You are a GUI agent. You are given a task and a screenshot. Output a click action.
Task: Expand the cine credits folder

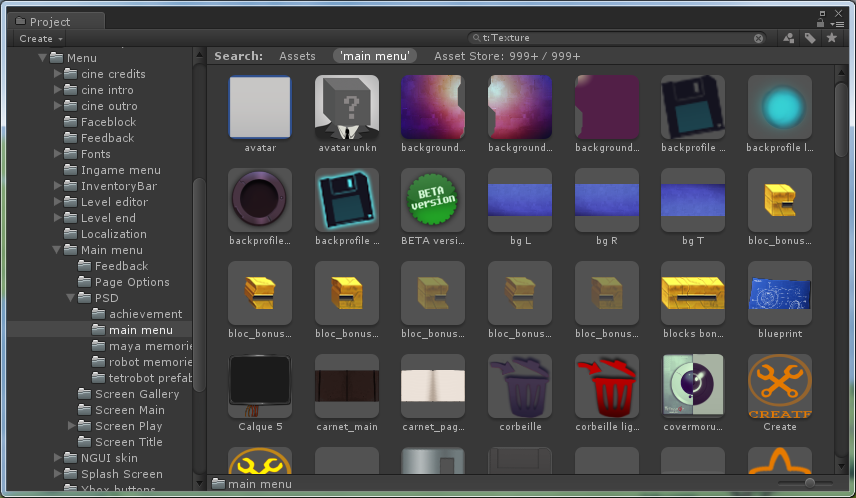coord(57,73)
